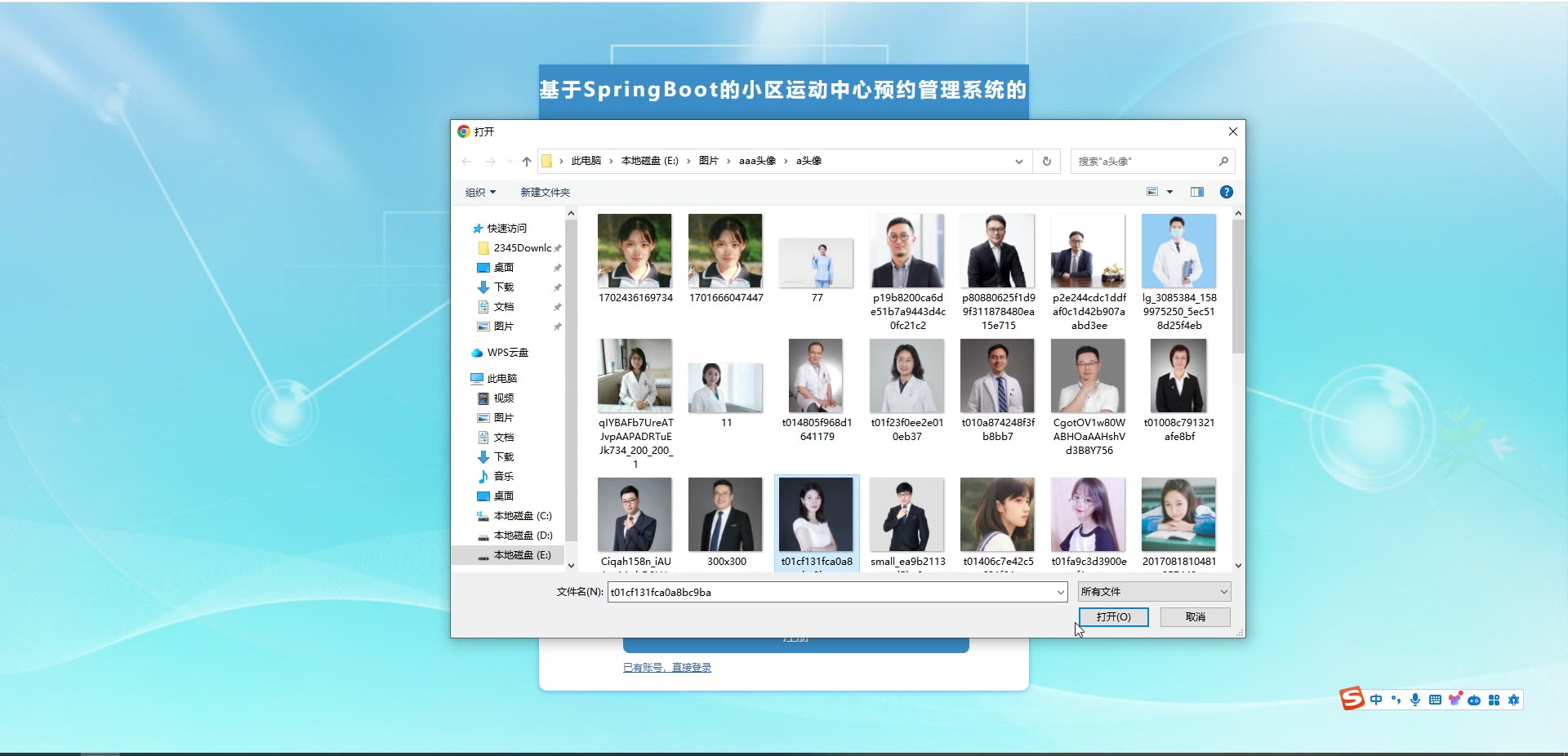Click the 打开(O) button
This screenshot has height=756, width=1568.
coord(1113,617)
